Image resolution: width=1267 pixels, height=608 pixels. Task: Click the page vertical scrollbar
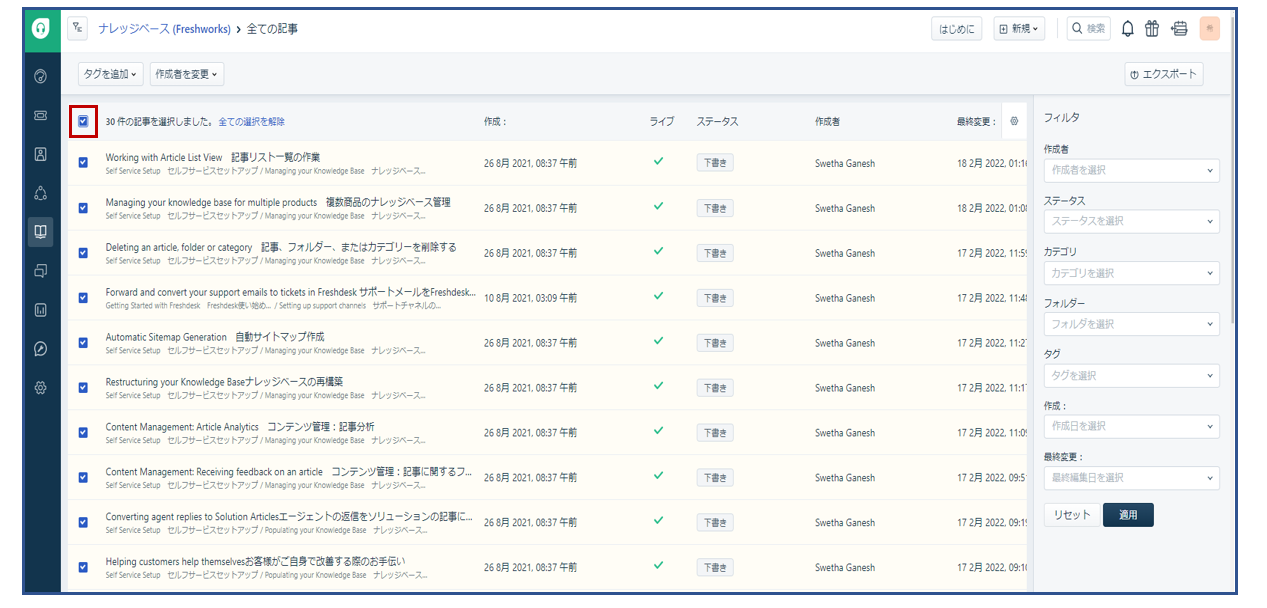[x=1231, y=170]
